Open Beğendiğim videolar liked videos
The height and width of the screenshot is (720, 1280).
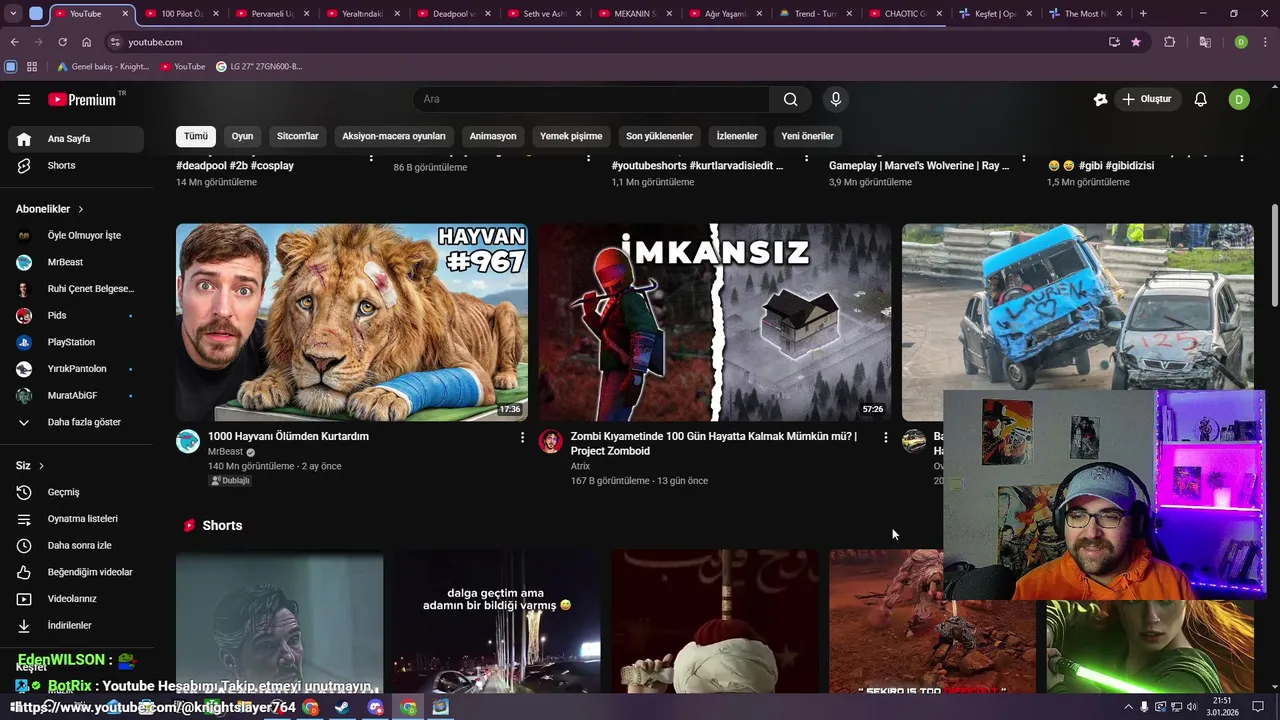pyautogui.click(x=76, y=572)
